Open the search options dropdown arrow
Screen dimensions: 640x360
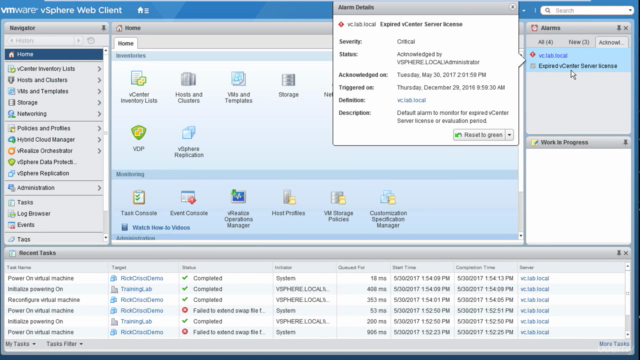pyautogui.click(x=630, y=10)
